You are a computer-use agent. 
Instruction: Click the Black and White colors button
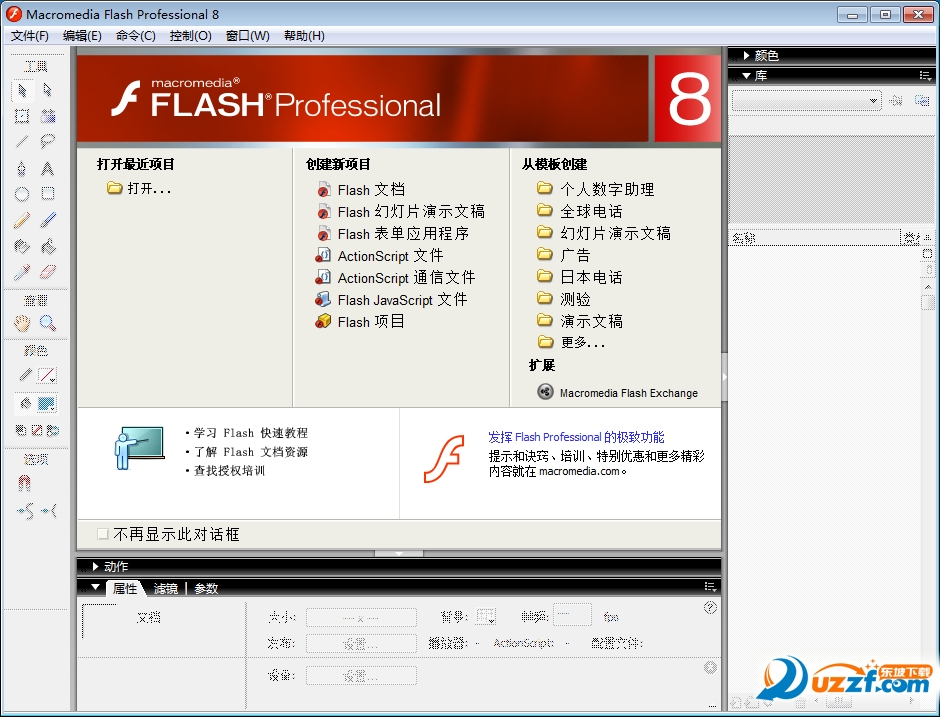click(x=21, y=430)
